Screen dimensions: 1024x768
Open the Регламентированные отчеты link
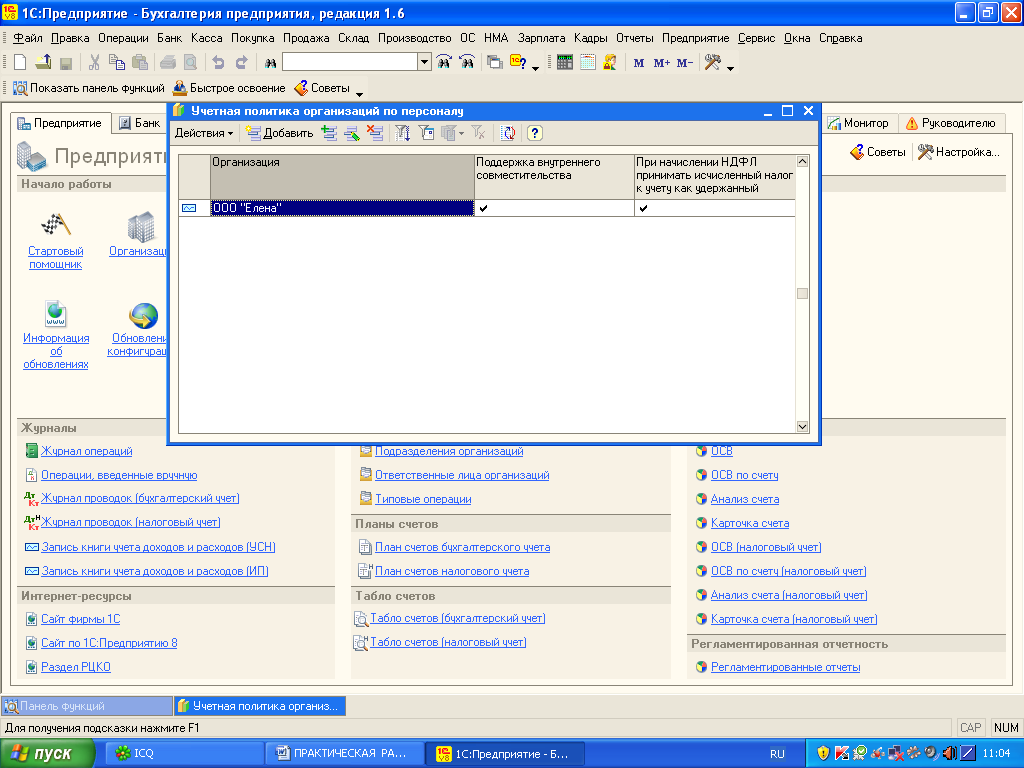click(786, 667)
